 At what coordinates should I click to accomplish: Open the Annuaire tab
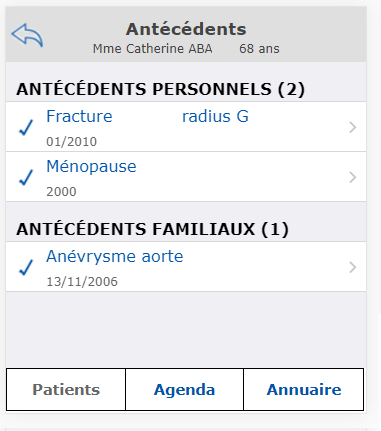point(304,389)
